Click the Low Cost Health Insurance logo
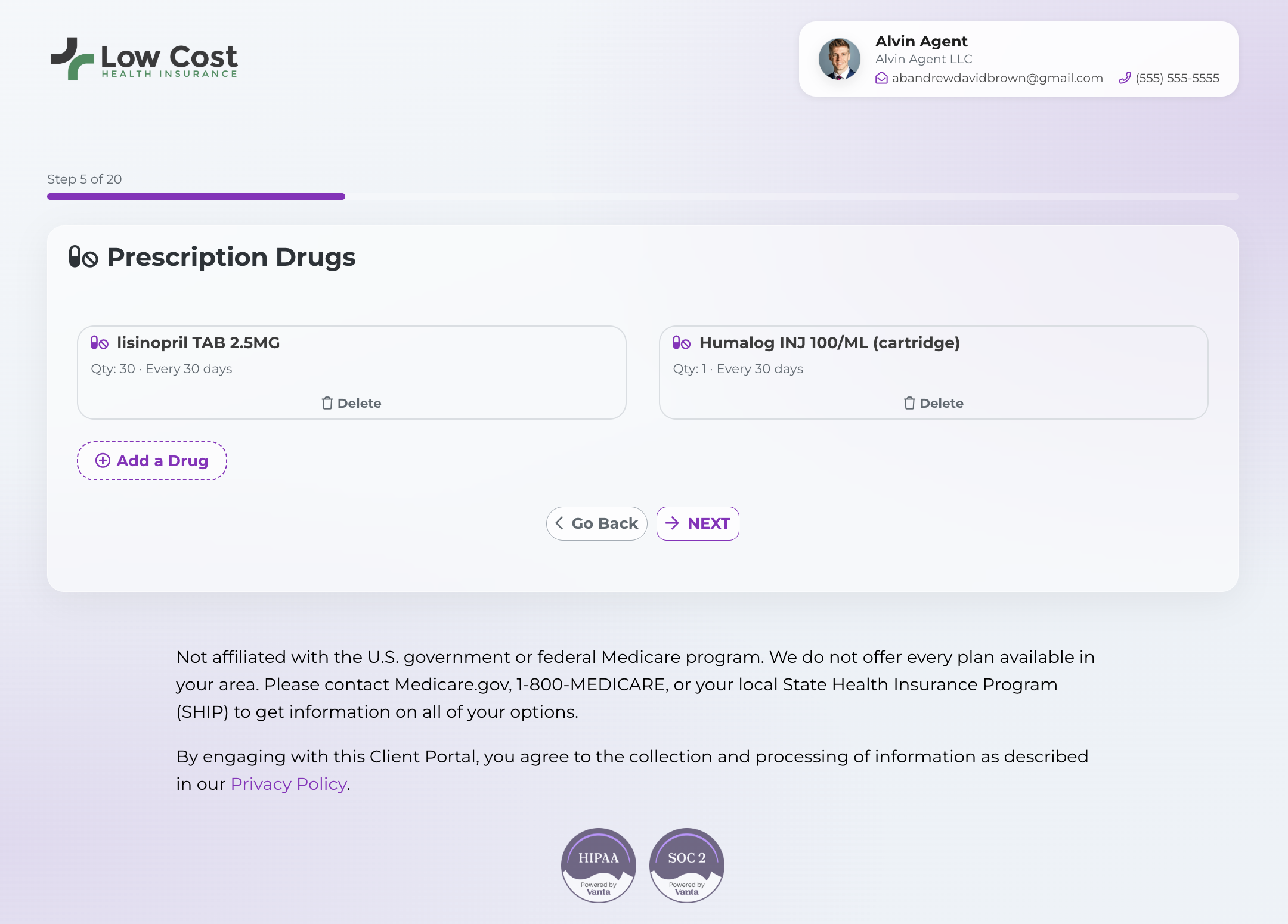The image size is (1288, 924). (x=144, y=59)
